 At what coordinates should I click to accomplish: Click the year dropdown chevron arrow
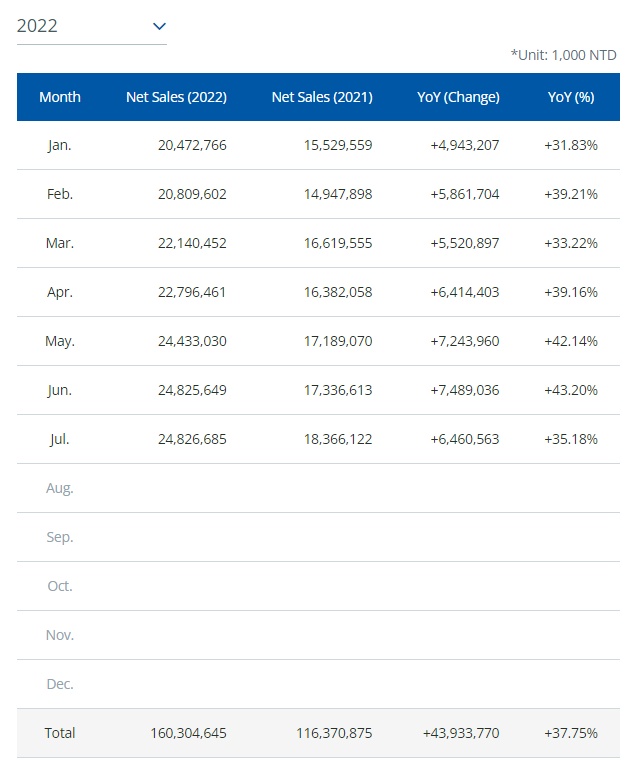[x=159, y=26]
